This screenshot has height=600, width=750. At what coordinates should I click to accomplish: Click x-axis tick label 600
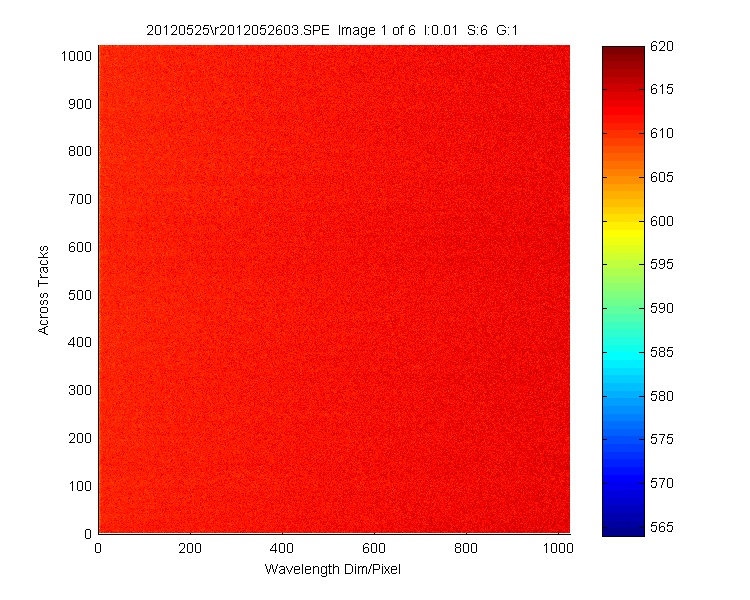pyautogui.click(x=374, y=548)
